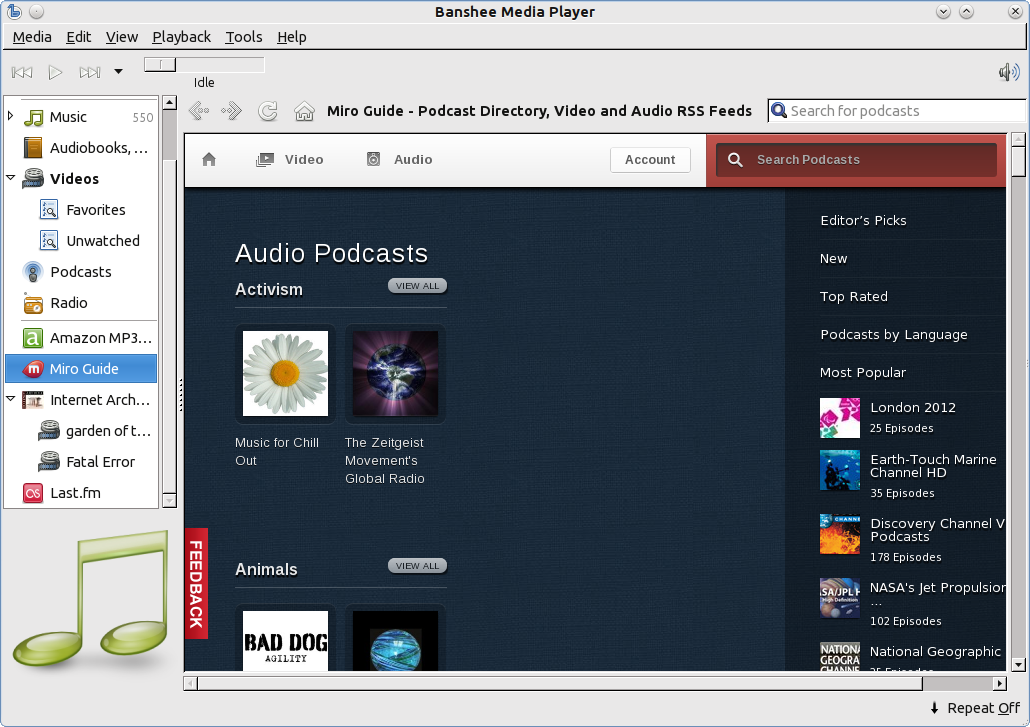Open the Tools menu
This screenshot has height=727, width=1030.
click(244, 37)
